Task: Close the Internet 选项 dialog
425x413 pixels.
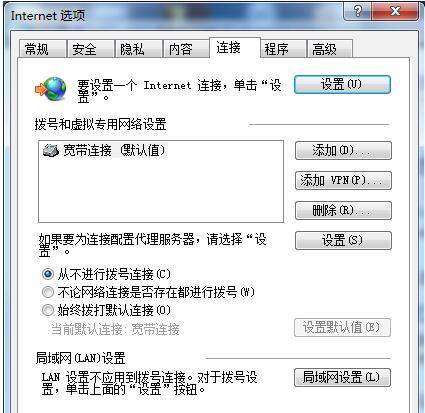Action: (395, 12)
